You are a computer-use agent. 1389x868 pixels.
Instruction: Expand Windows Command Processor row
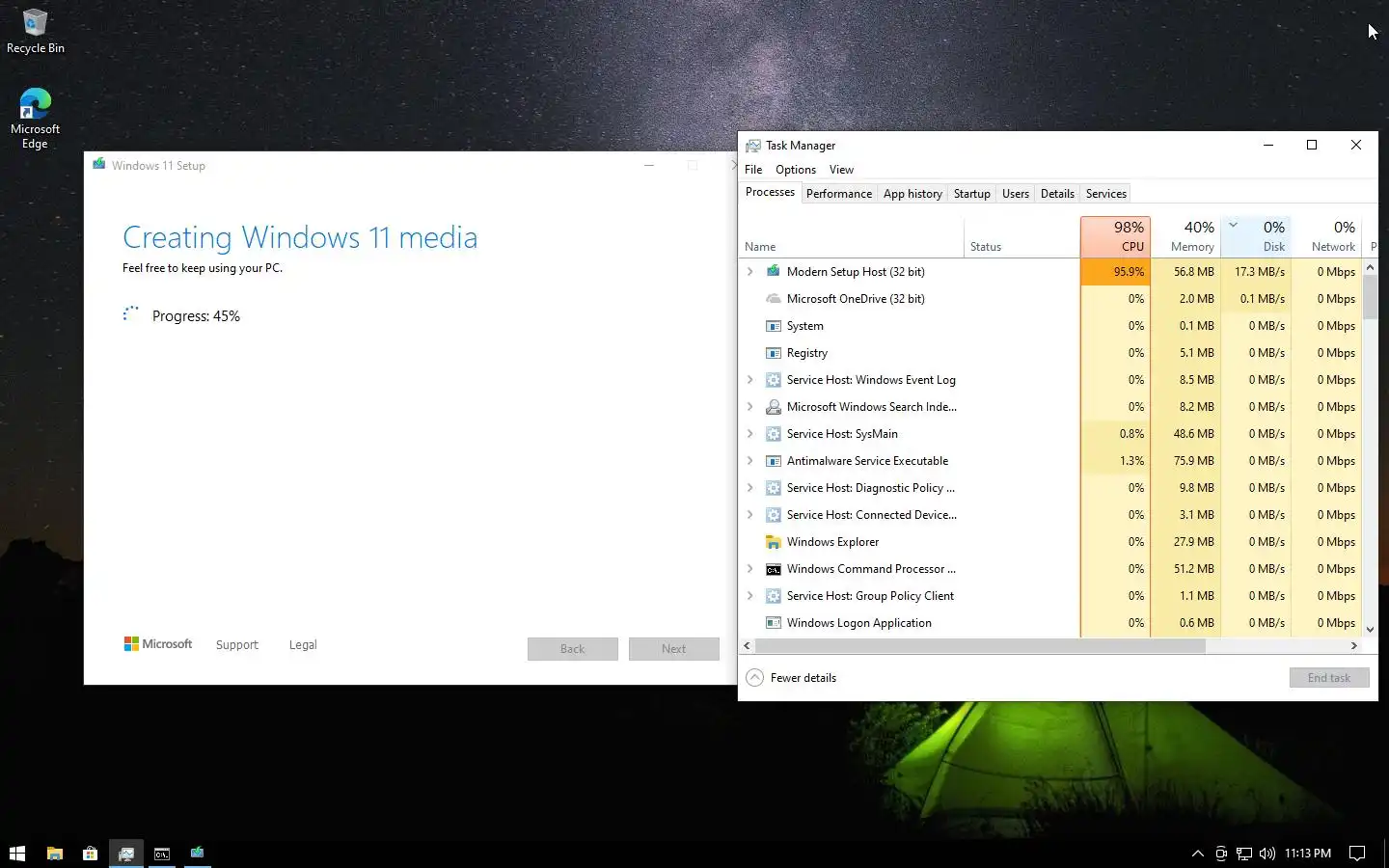point(750,569)
